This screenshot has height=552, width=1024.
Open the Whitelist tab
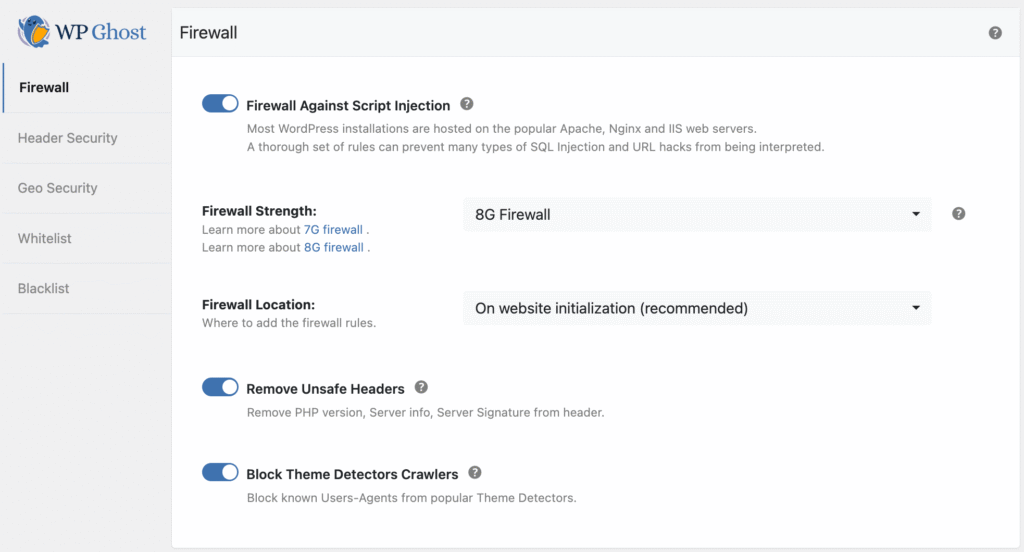point(87,238)
